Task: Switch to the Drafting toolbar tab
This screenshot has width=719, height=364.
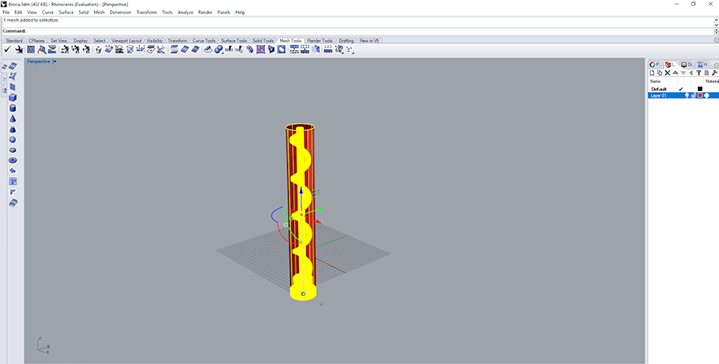Action: click(347, 41)
